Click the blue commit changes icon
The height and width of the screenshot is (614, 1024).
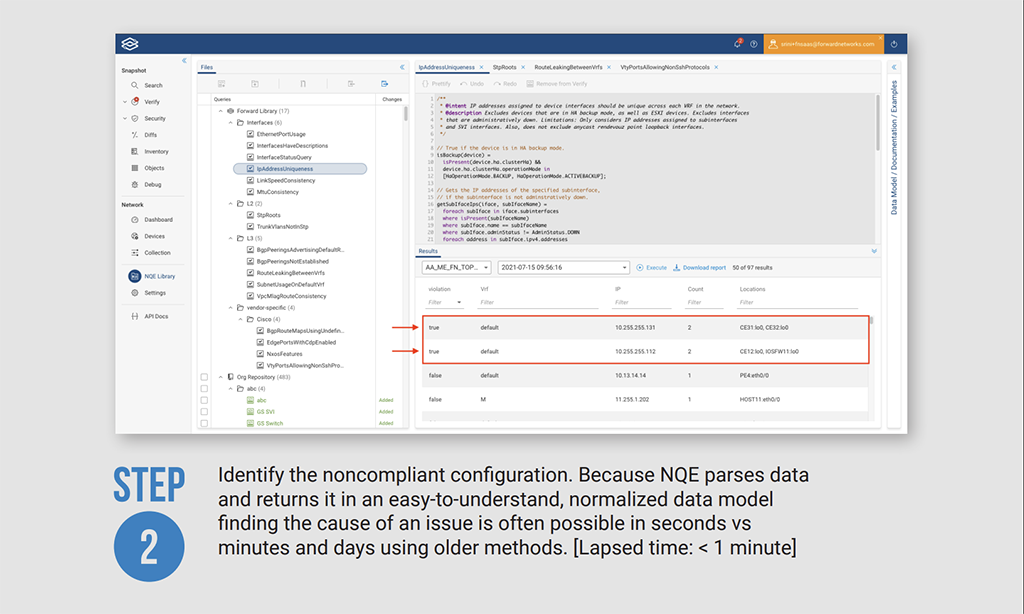pyautogui.click(x=385, y=84)
